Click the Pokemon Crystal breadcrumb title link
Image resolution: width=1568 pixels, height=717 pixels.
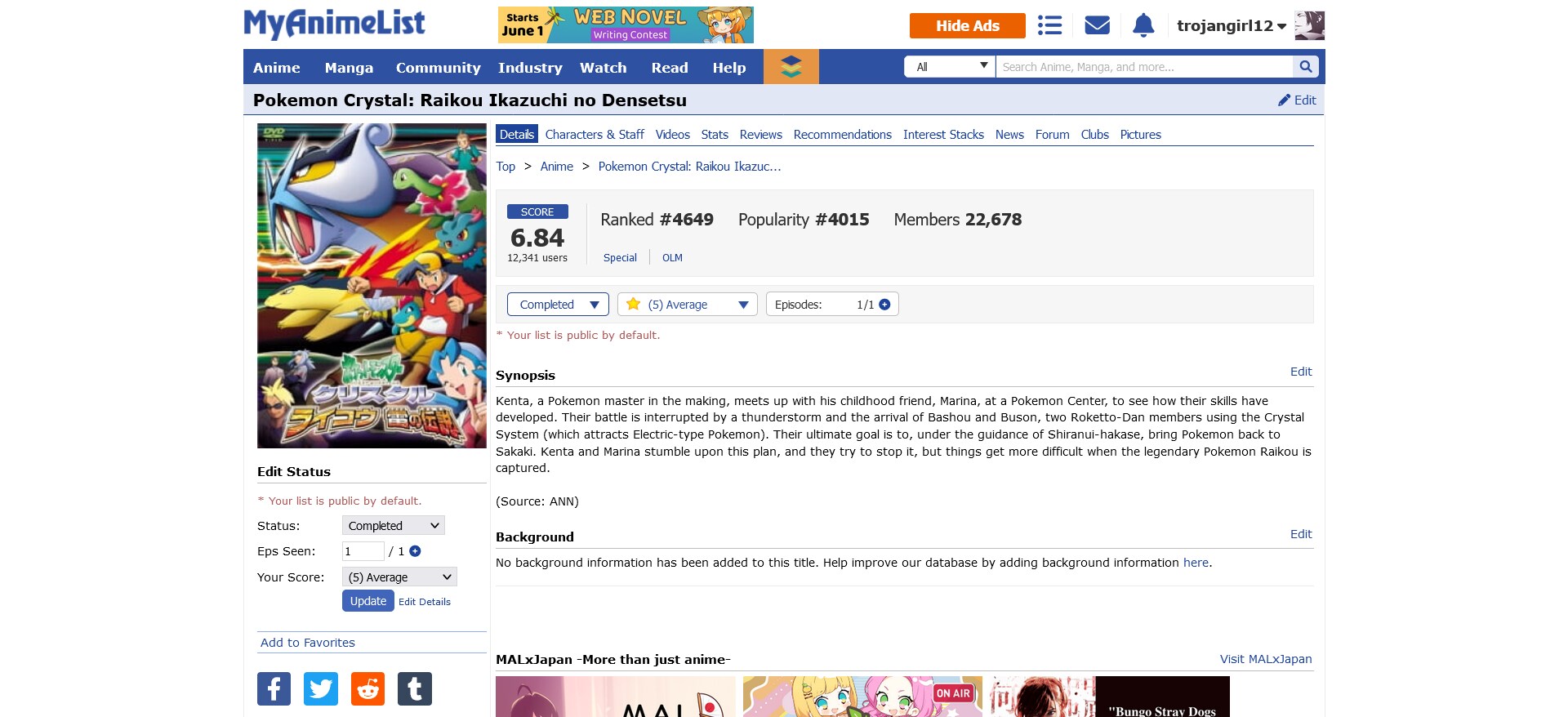(689, 167)
